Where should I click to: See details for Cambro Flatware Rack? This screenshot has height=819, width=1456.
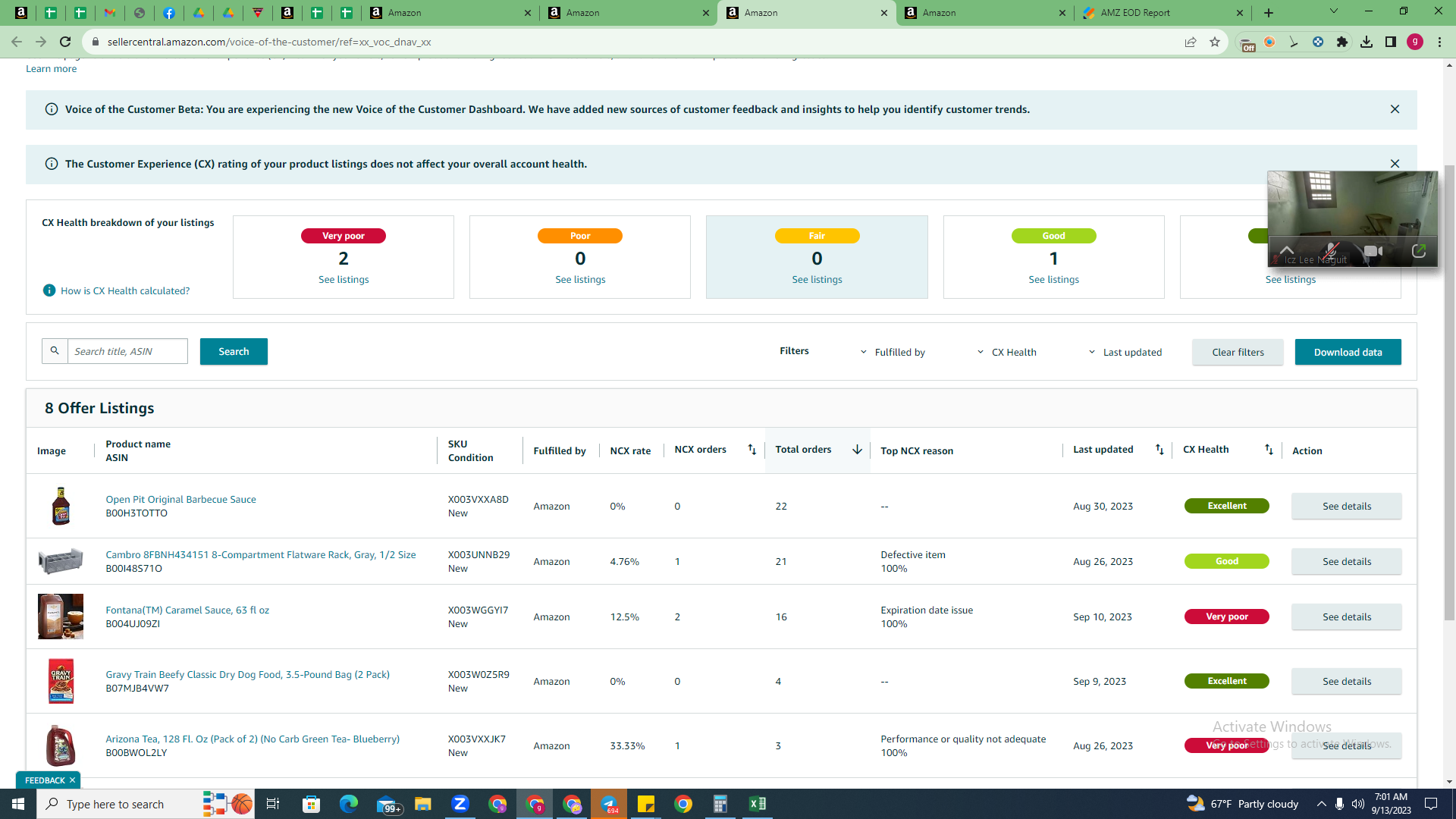(x=1347, y=561)
